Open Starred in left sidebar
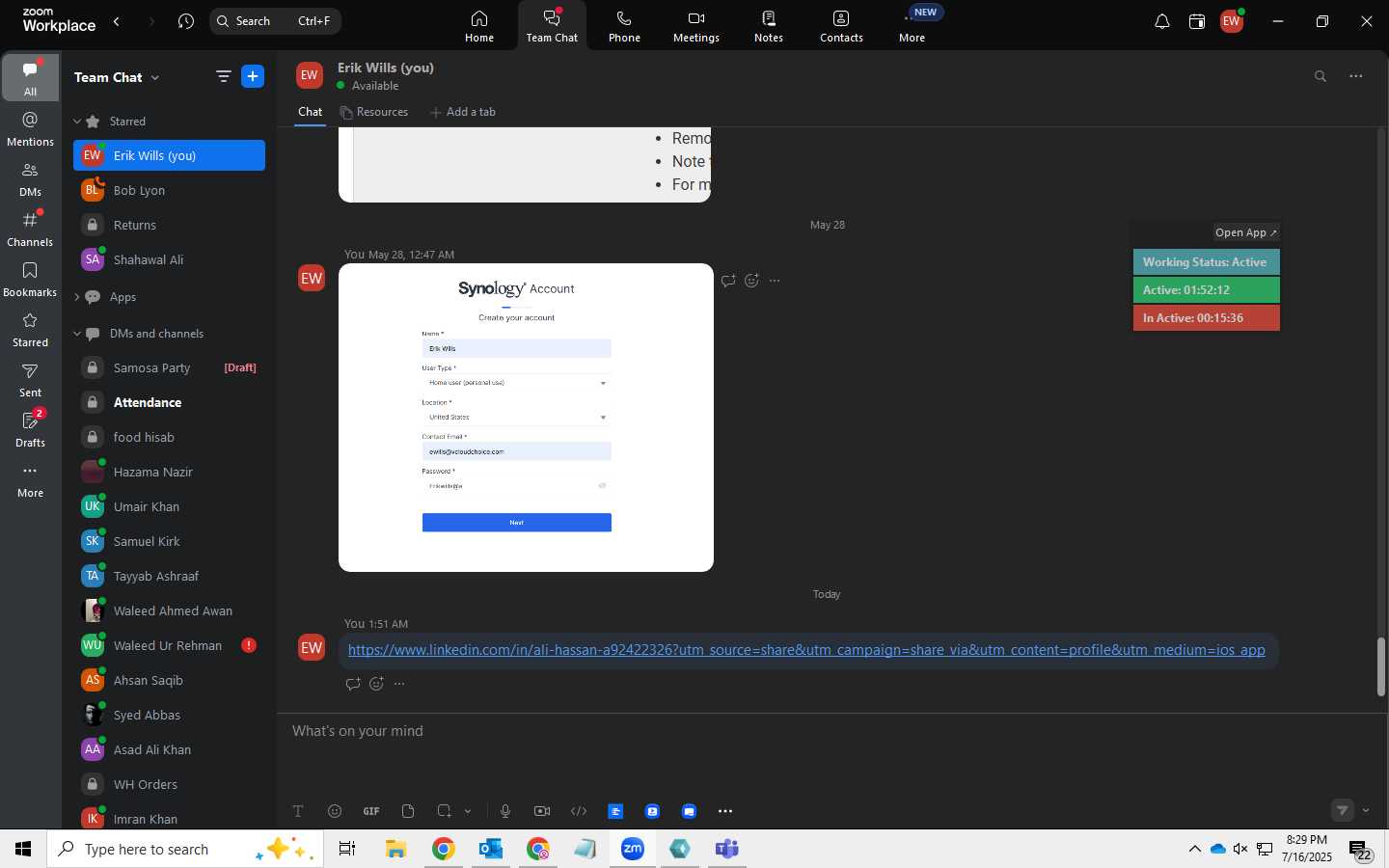Screen dimensions: 1389x868 click(x=30, y=329)
